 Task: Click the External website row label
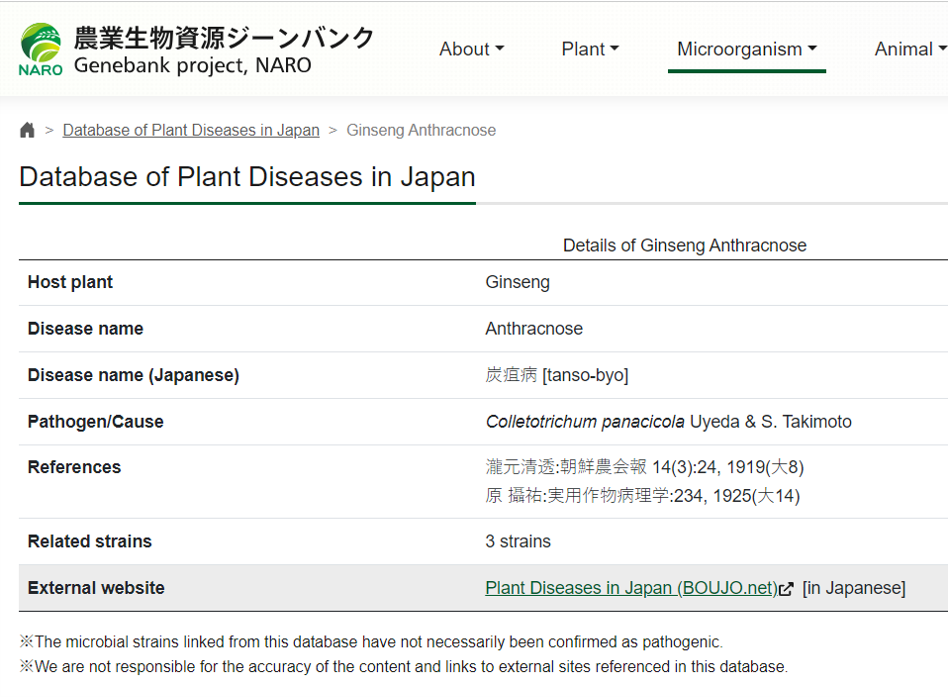click(96, 588)
